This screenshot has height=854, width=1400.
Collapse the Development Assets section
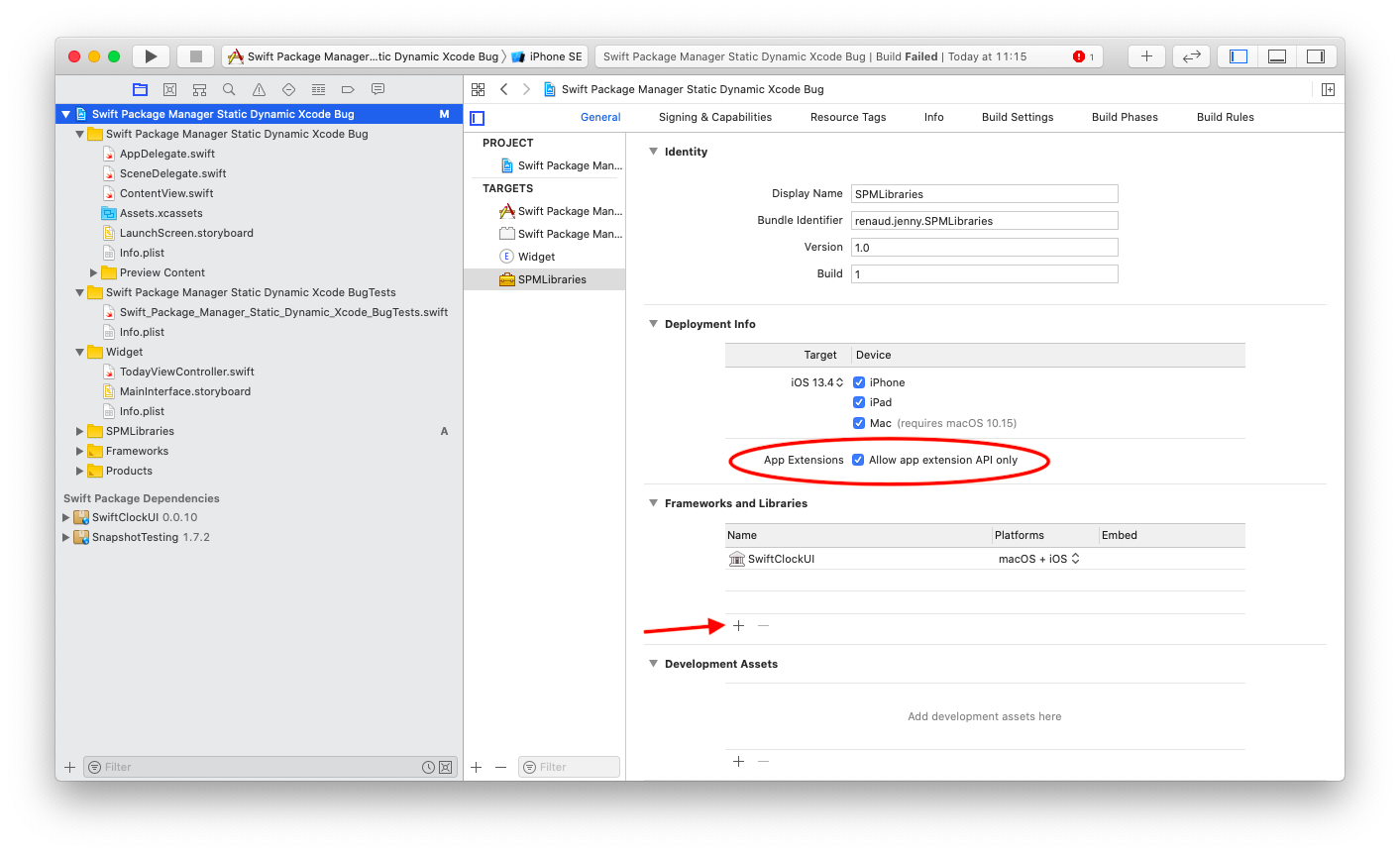[653, 664]
